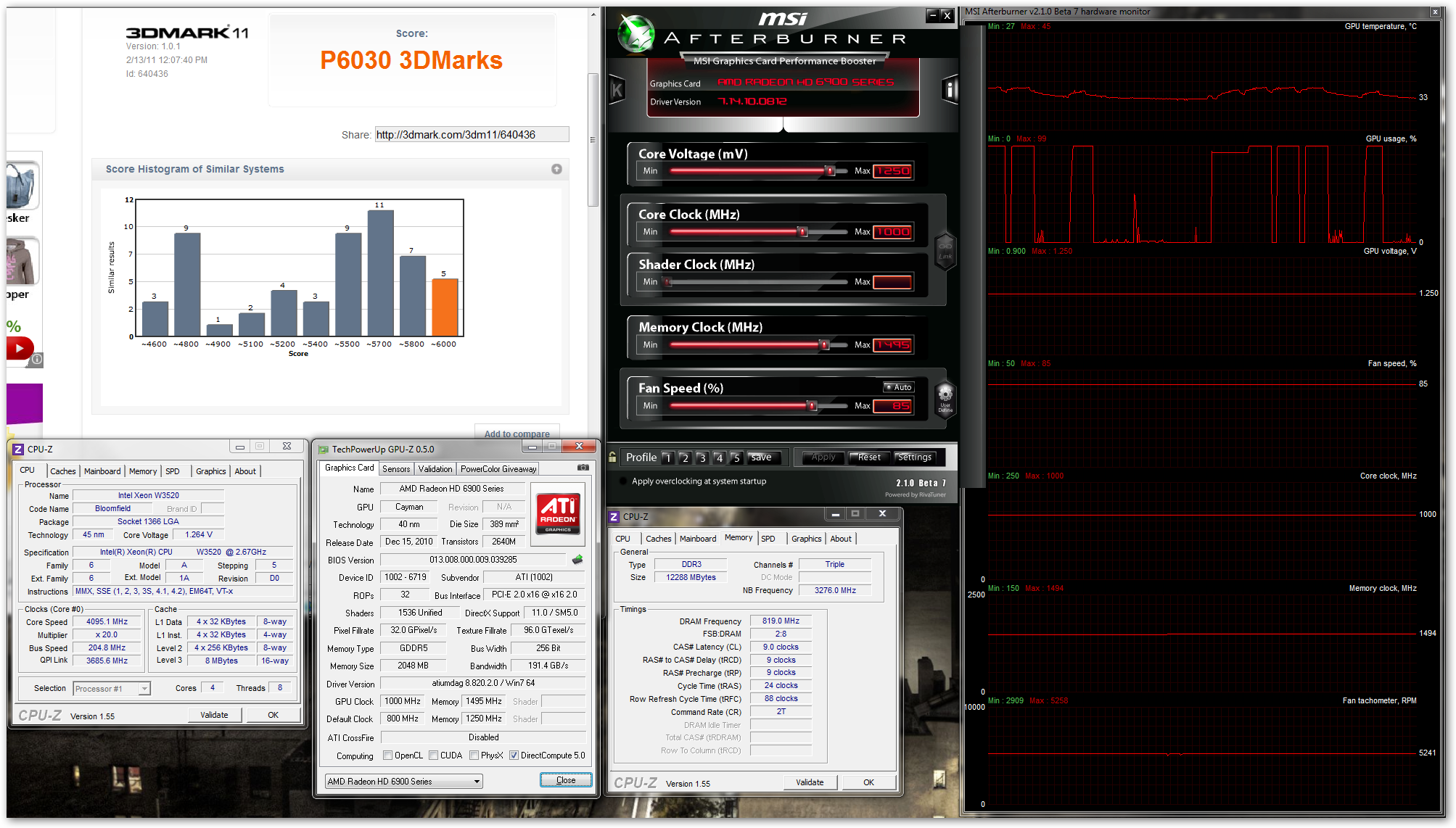Adjust the Core Voltage slider handle
This screenshot has width=1456, height=828.
click(830, 171)
